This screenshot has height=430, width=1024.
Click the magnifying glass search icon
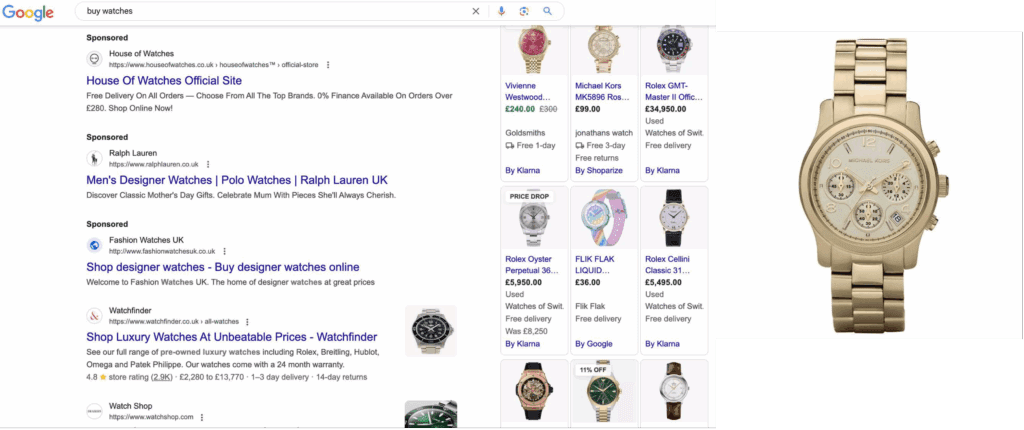547,11
